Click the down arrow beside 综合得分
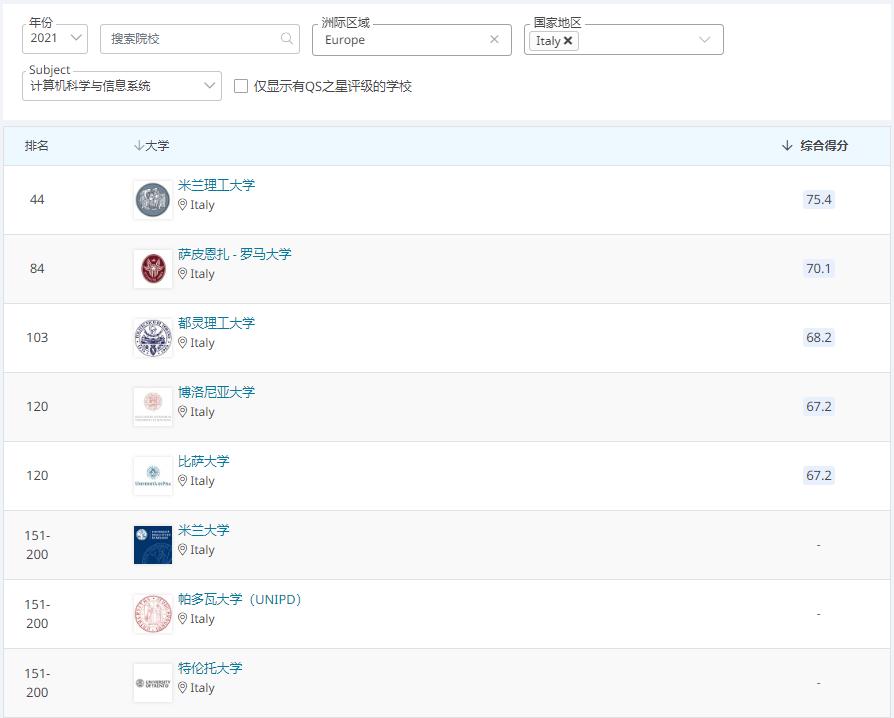The image size is (894, 718). (x=787, y=145)
